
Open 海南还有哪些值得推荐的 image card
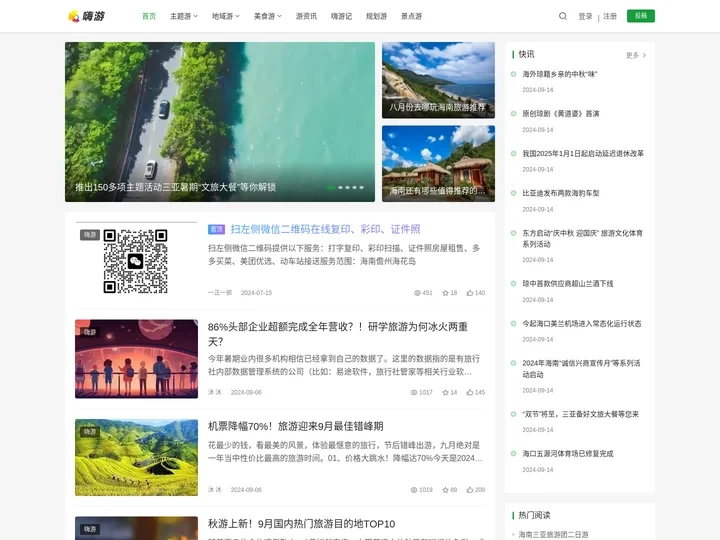(x=438, y=163)
